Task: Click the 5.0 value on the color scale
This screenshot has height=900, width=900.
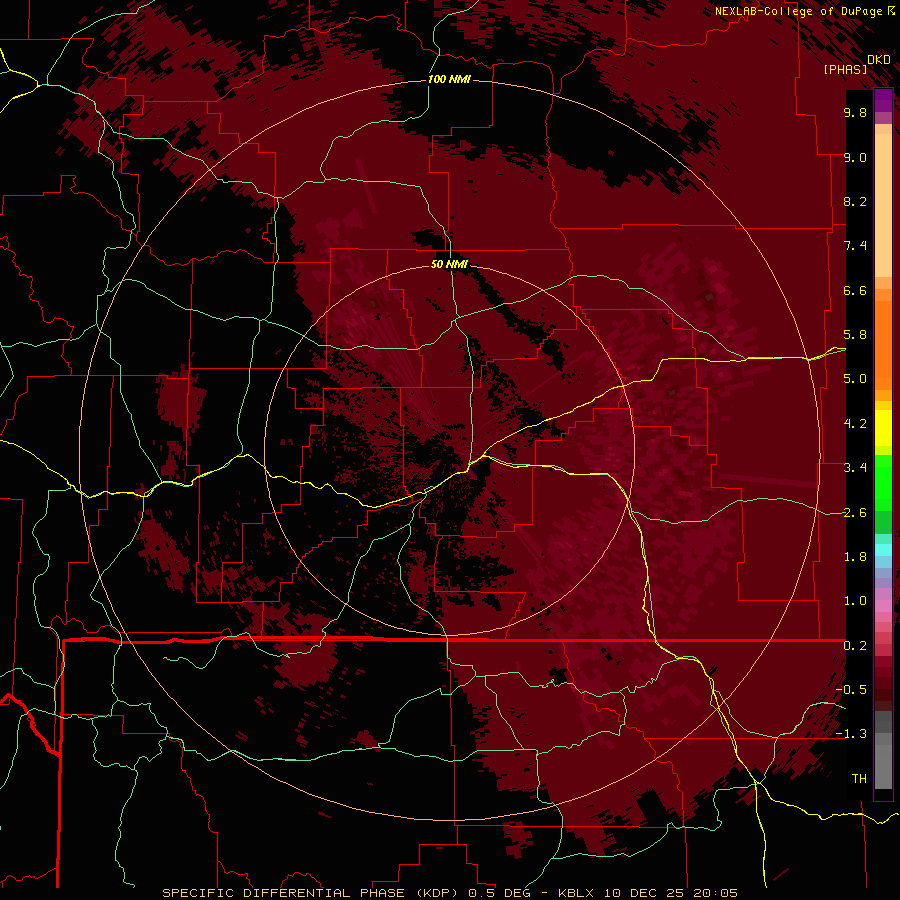Action: (x=855, y=379)
